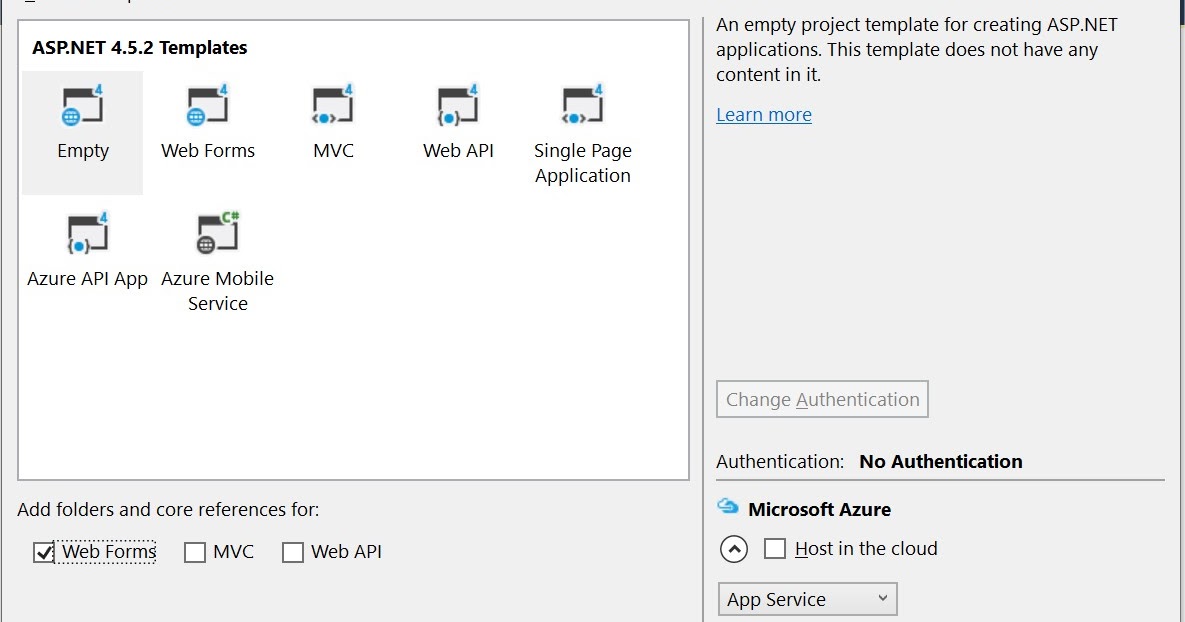Enable the MVC core references checkbox
The width and height of the screenshot is (1185, 622).
(195, 552)
